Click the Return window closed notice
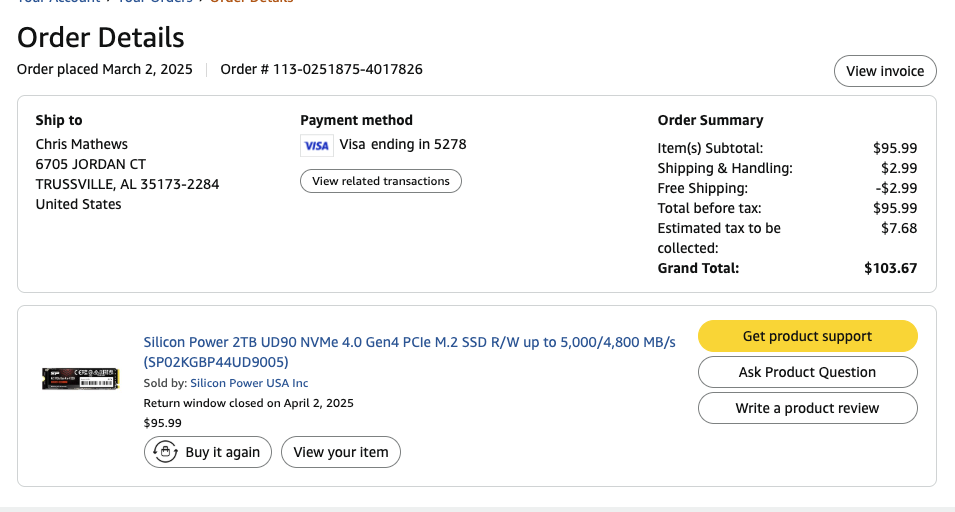 (248, 403)
